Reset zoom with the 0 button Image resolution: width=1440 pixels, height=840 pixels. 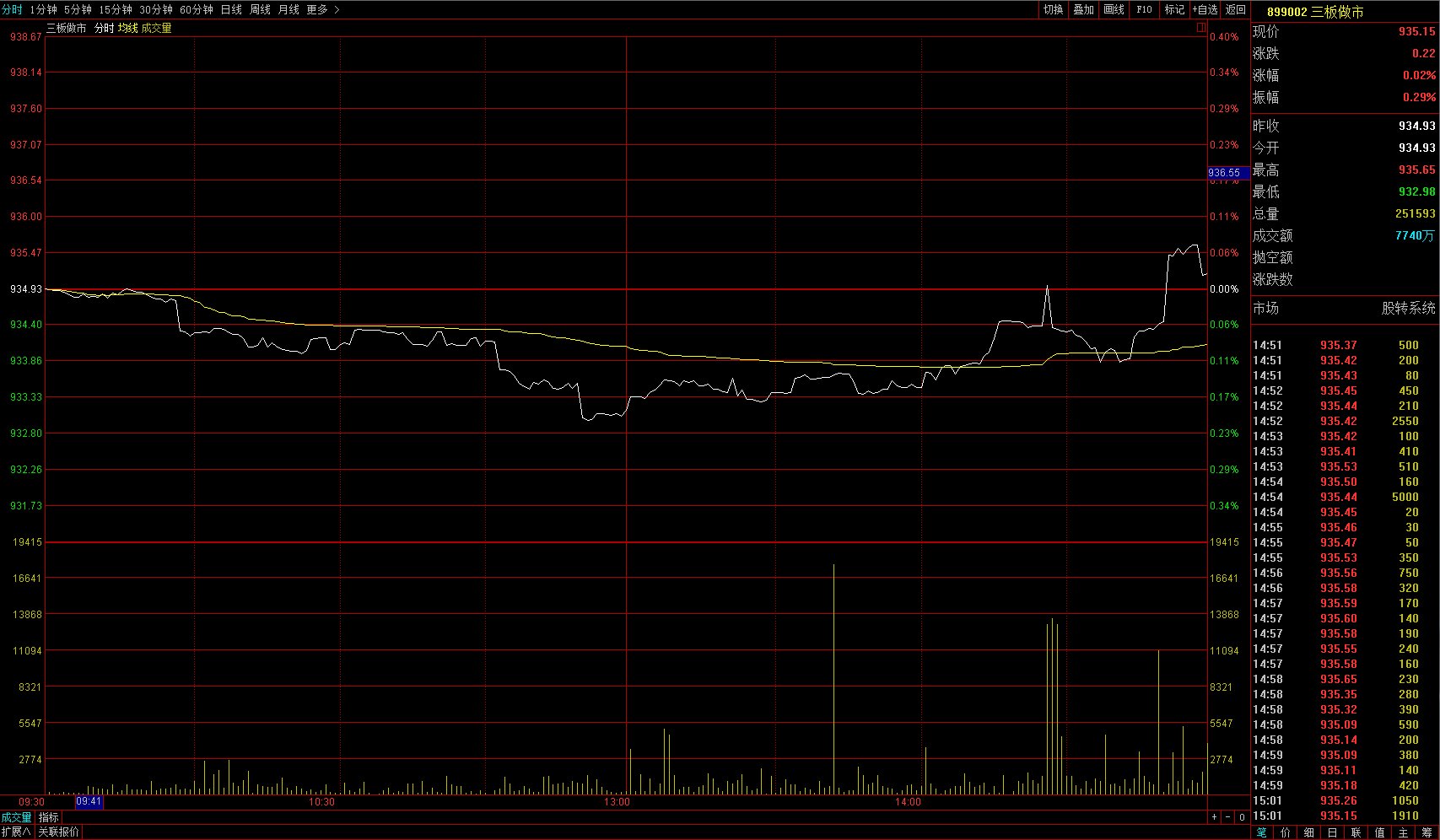(1242, 817)
